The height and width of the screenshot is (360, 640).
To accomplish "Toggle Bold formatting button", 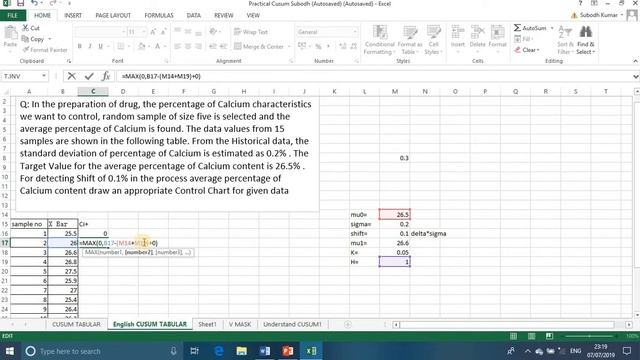I will coord(80,46).
